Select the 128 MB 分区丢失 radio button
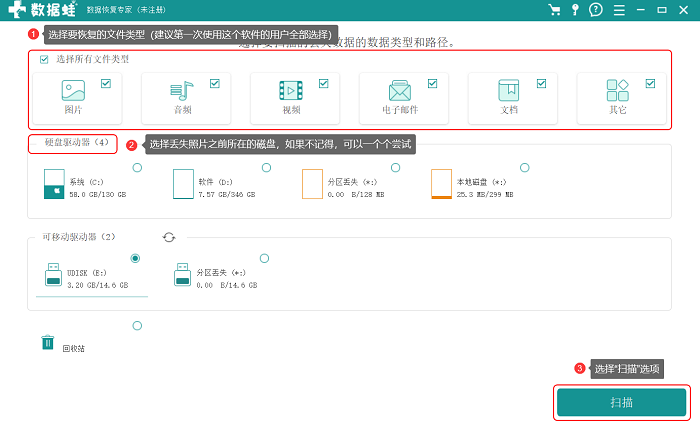 [396, 168]
